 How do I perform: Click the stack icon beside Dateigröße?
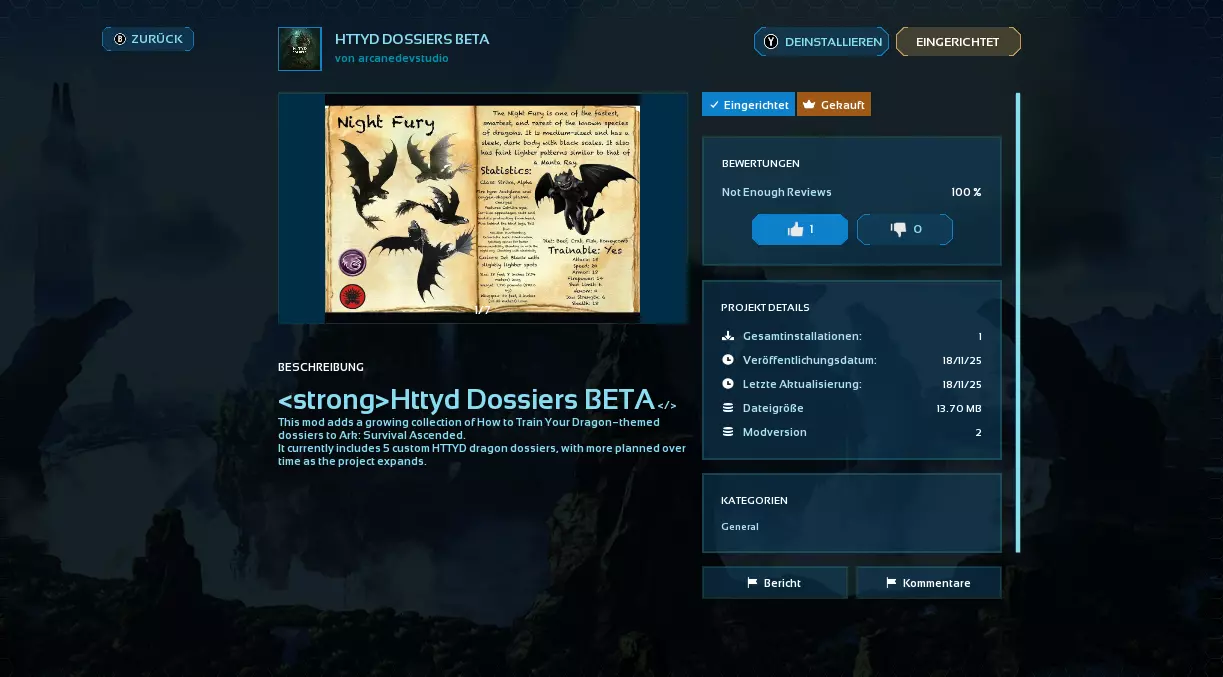tap(728, 408)
